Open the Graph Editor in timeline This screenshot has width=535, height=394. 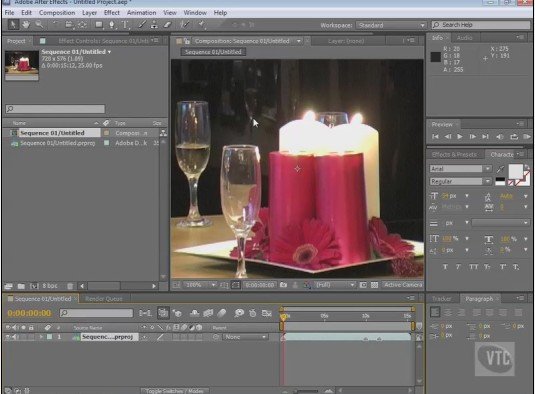[266, 313]
